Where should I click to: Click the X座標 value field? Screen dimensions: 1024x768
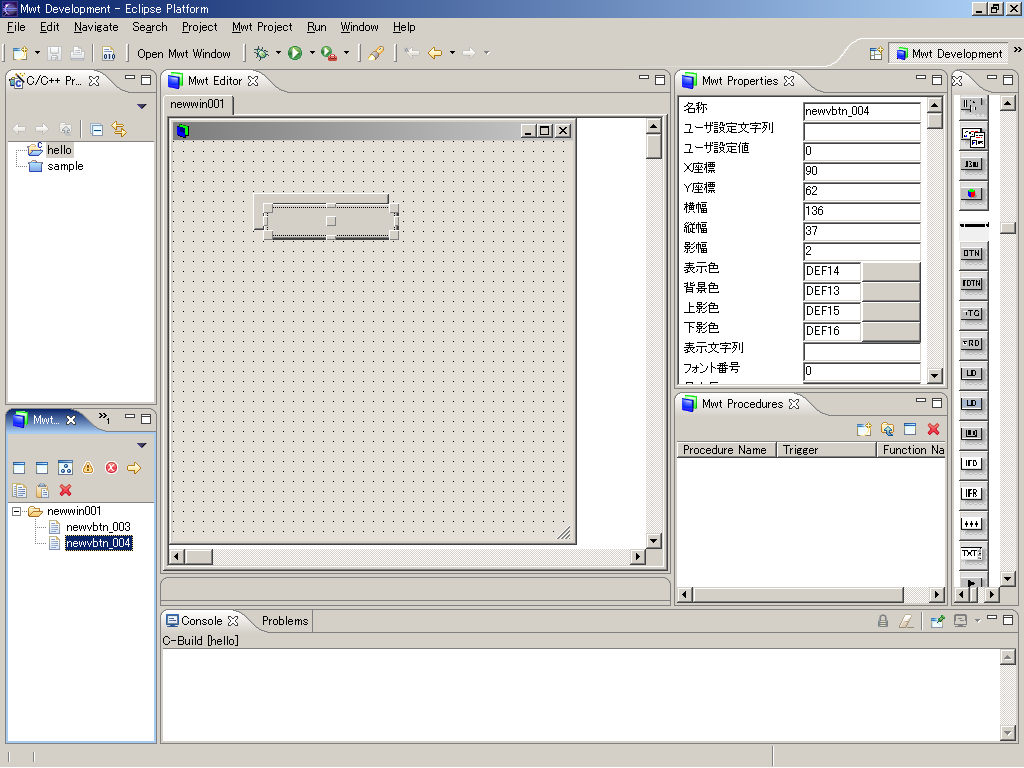point(861,171)
